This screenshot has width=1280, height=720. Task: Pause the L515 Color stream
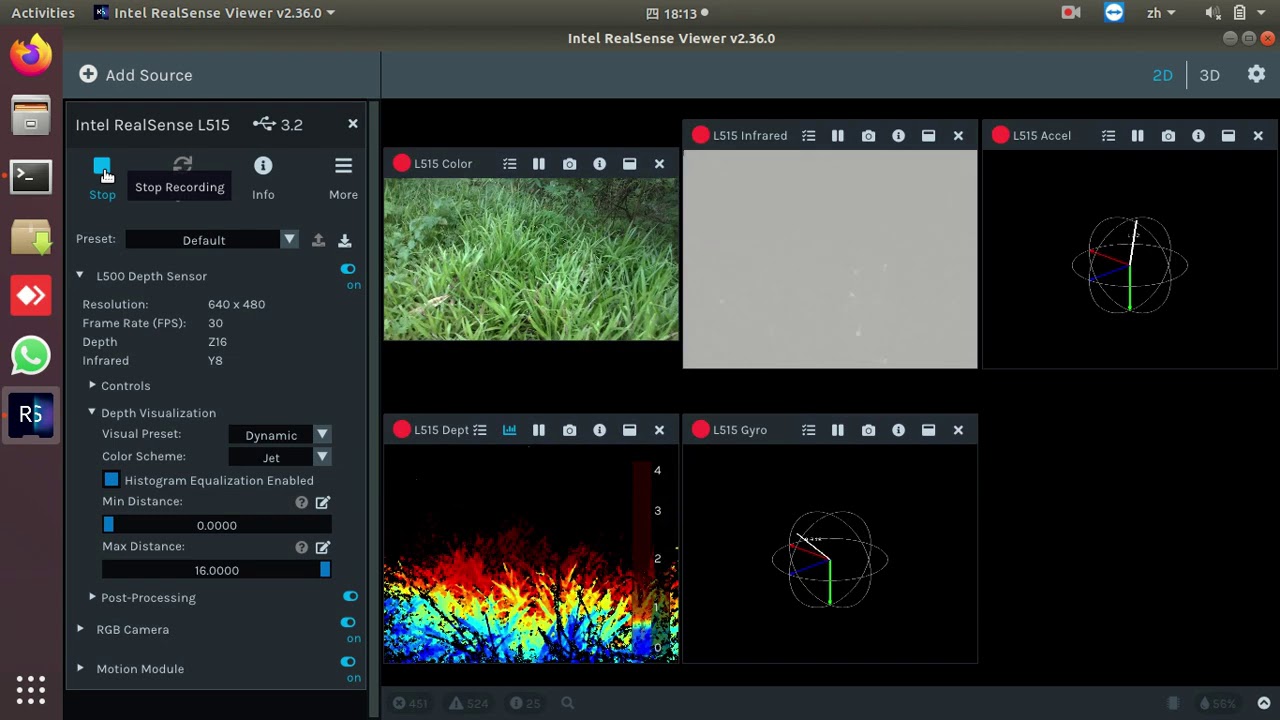tap(539, 164)
